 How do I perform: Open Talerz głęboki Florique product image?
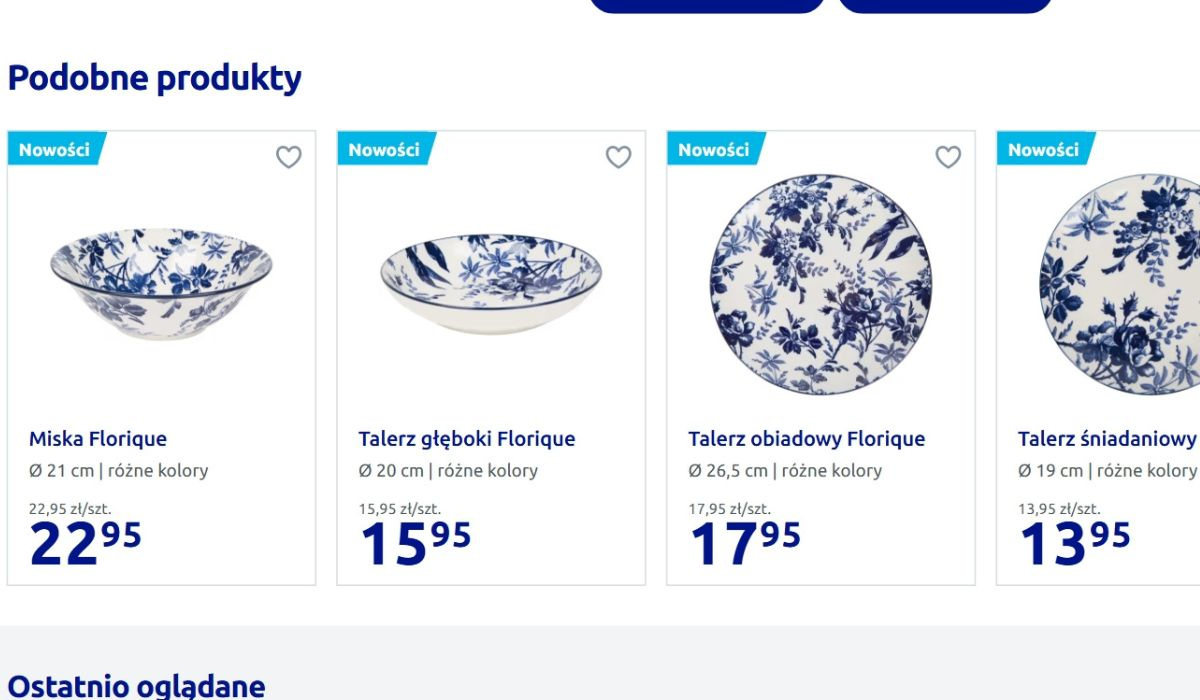pyautogui.click(x=491, y=283)
